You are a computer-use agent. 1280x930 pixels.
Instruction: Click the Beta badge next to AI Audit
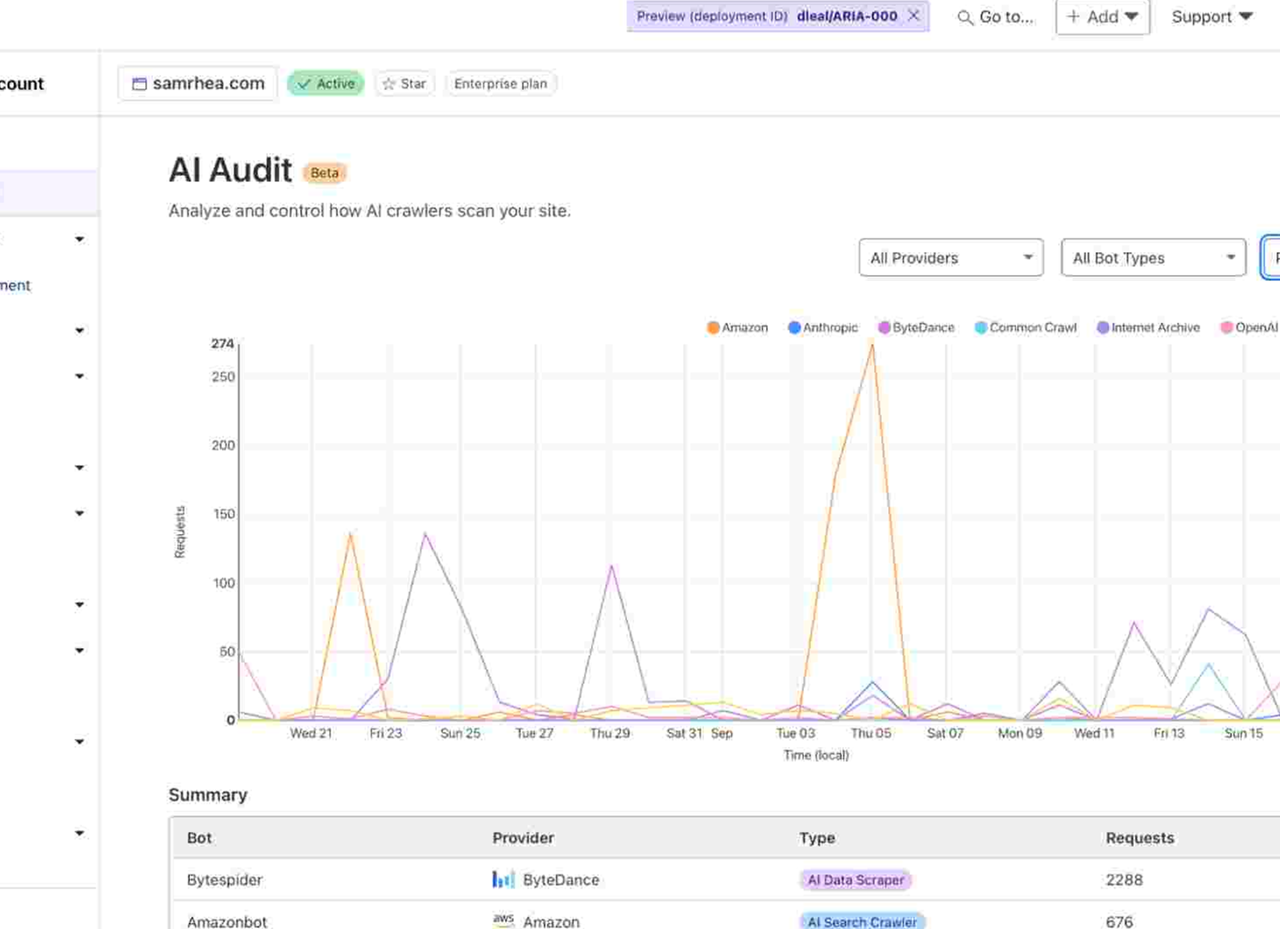[323, 173]
